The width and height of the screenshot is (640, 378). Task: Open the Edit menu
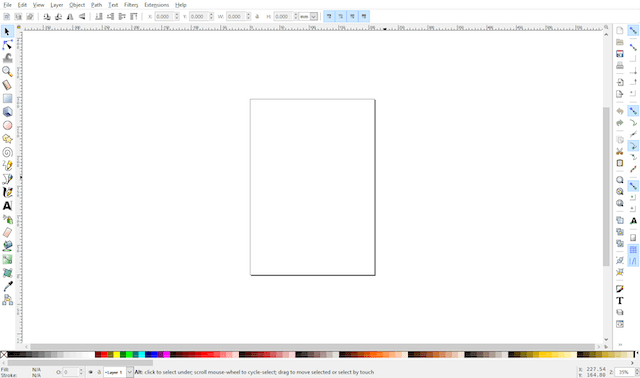pyautogui.click(x=22, y=5)
